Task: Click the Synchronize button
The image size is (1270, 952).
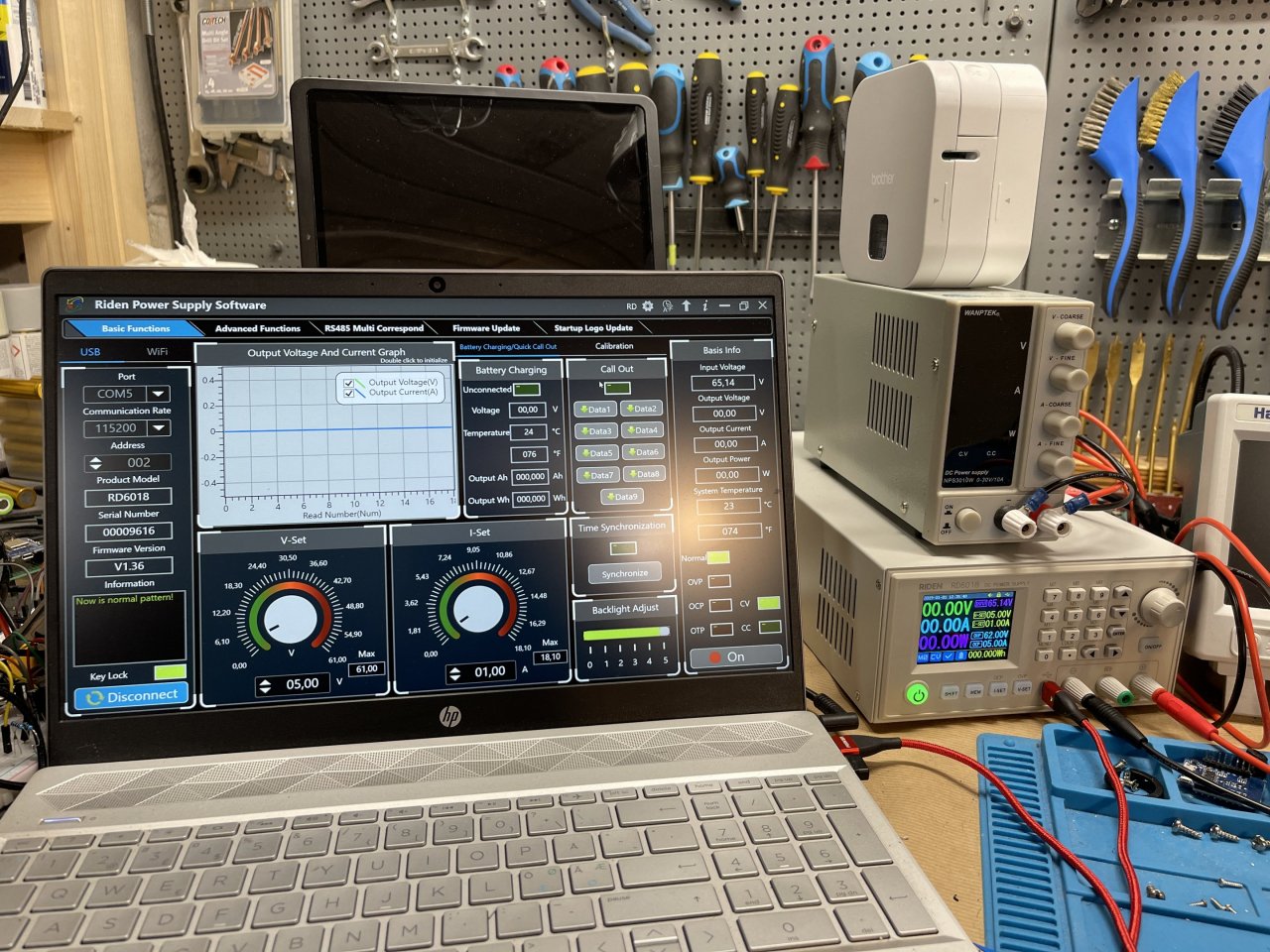Action: (x=625, y=573)
